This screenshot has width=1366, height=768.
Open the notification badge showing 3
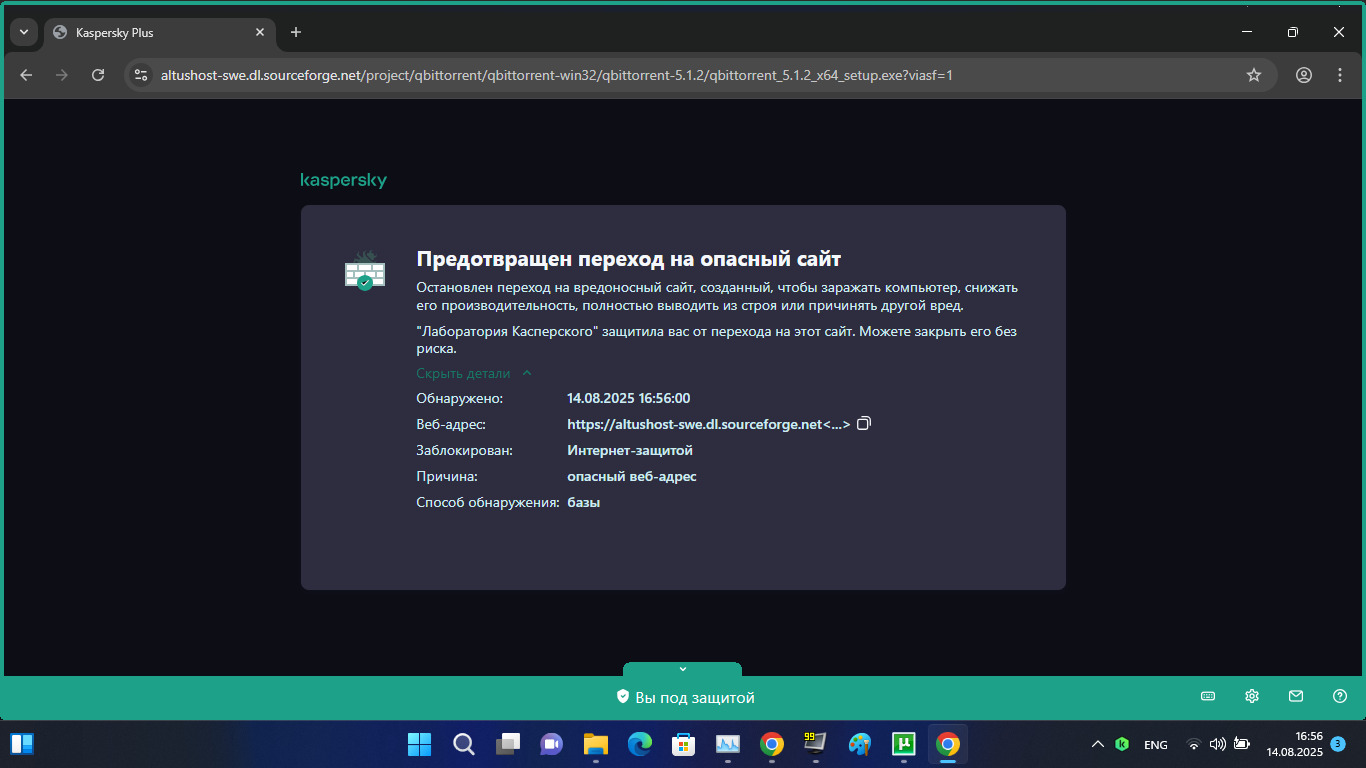click(x=1338, y=744)
